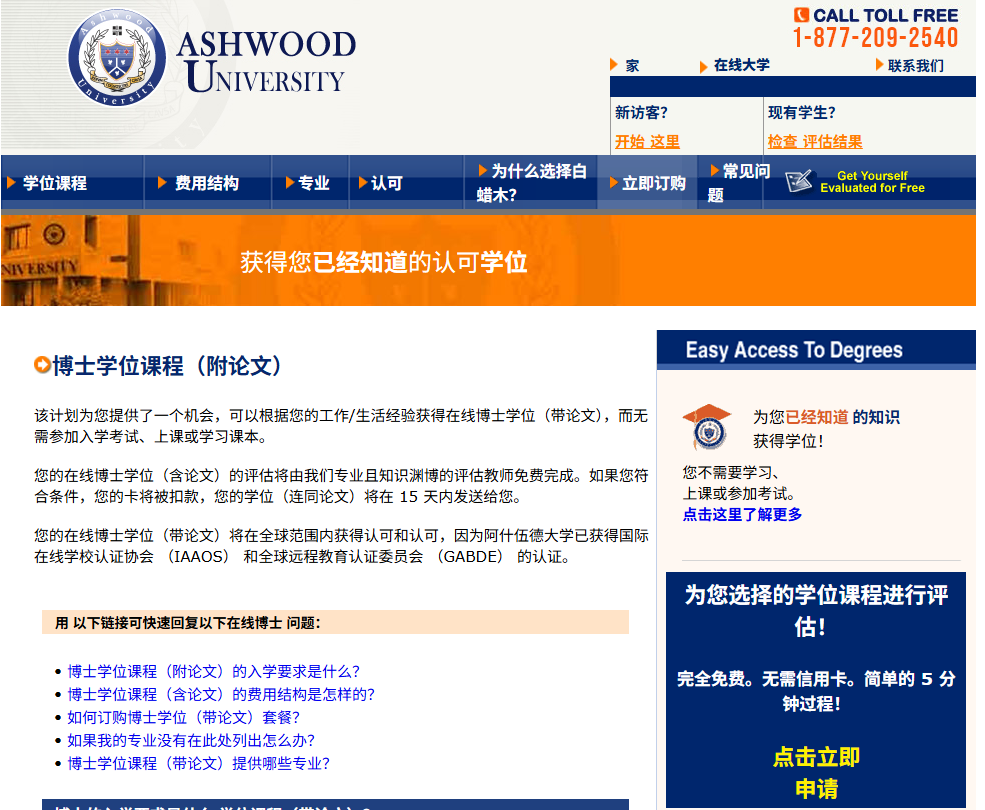Follow the 点击这里了解更多 link
The width and height of the screenshot is (985, 810).
742,514
